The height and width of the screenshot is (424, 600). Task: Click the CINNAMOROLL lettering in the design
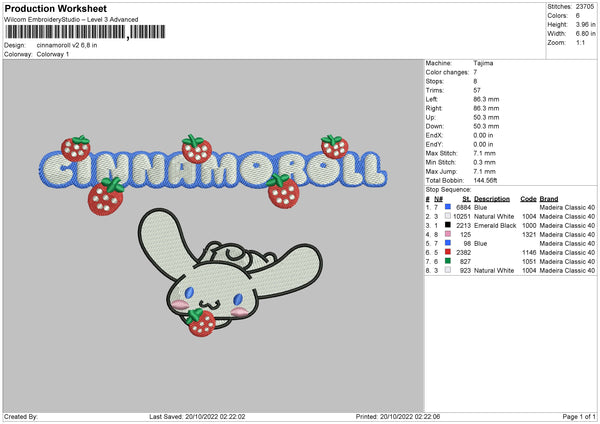pyautogui.click(x=210, y=170)
